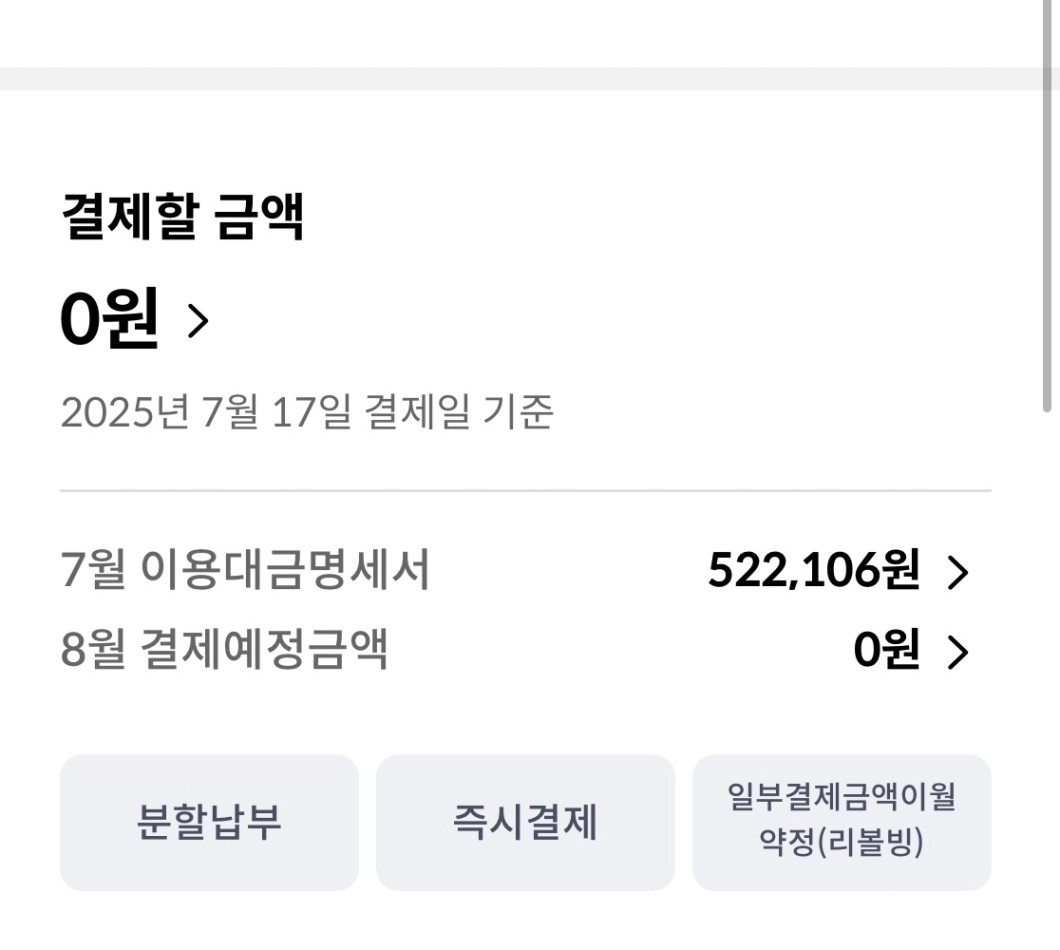Click the empty space below the three buttons
Viewport: 1060px width, 950px height.
click(525, 921)
